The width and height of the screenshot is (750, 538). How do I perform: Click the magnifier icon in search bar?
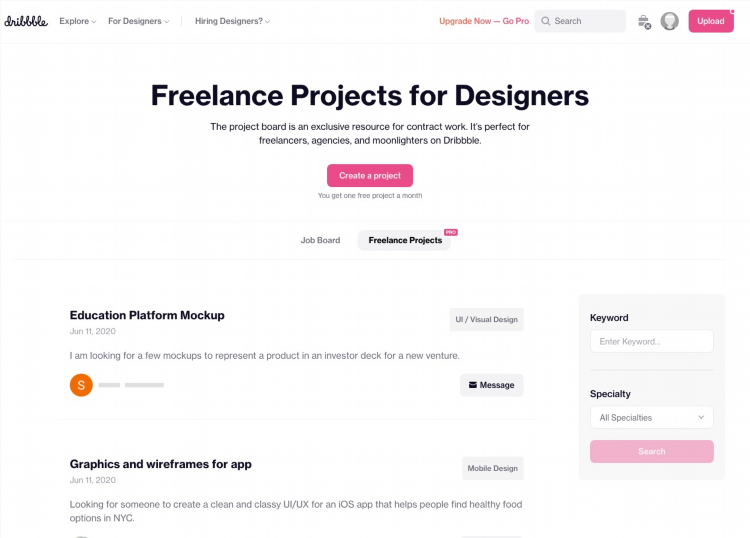[x=545, y=21]
